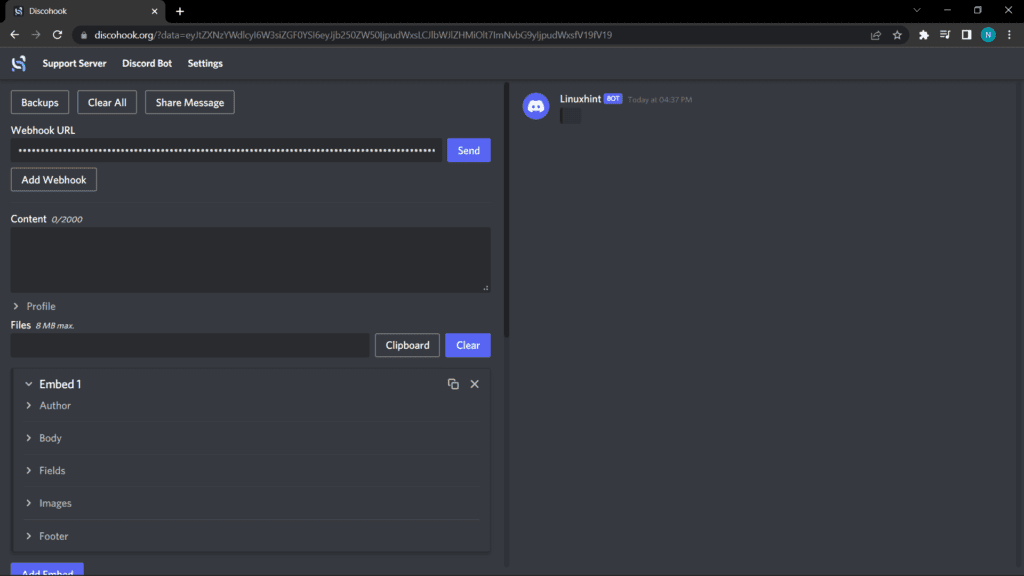Click the share page icon in address bar
Viewport: 1024px width, 576px height.
(x=876, y=35)
